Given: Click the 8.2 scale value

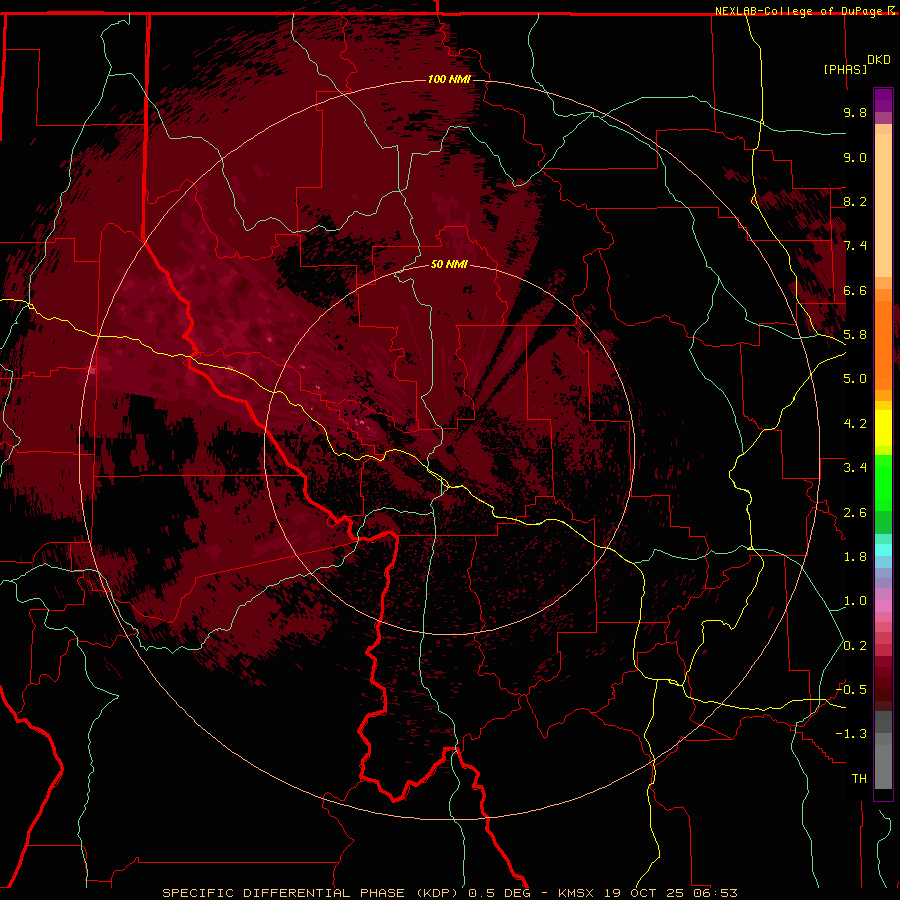Looking at the screenshot, I should pyautogui.click(x=855, y=202).
